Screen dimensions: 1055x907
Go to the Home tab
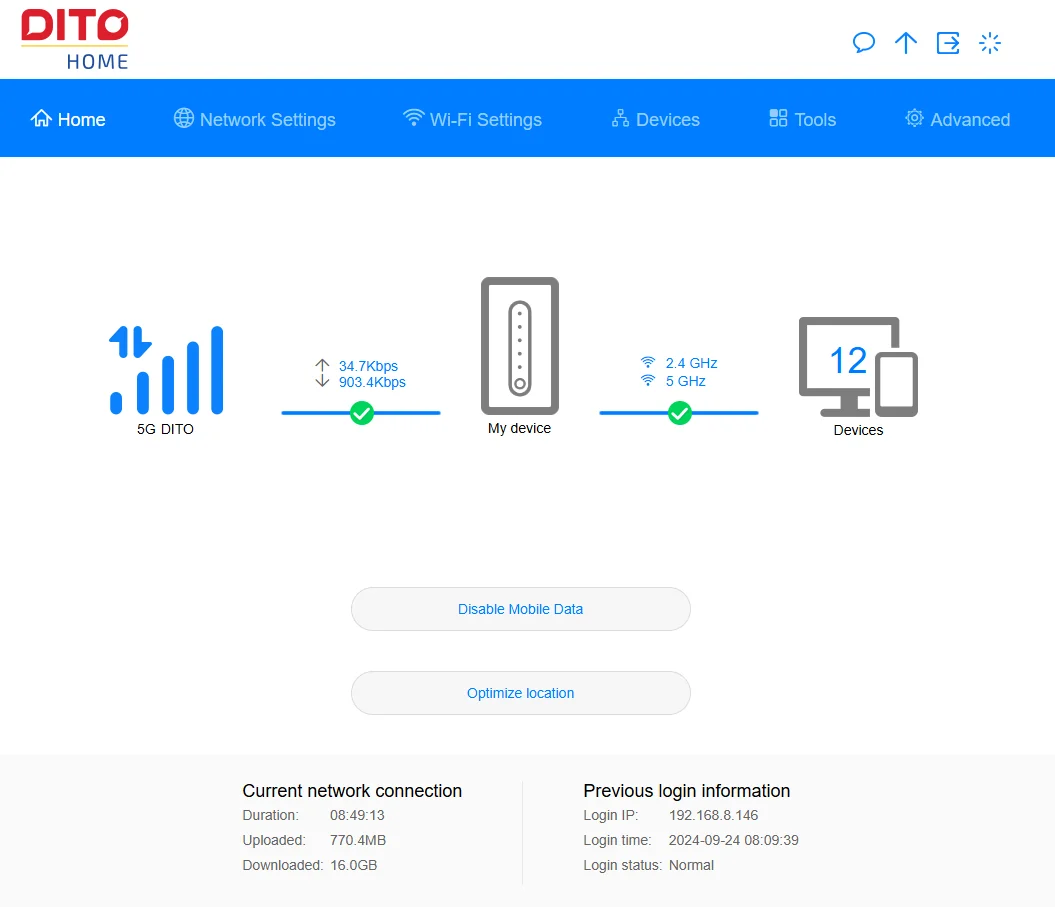[x=68, y=119]
